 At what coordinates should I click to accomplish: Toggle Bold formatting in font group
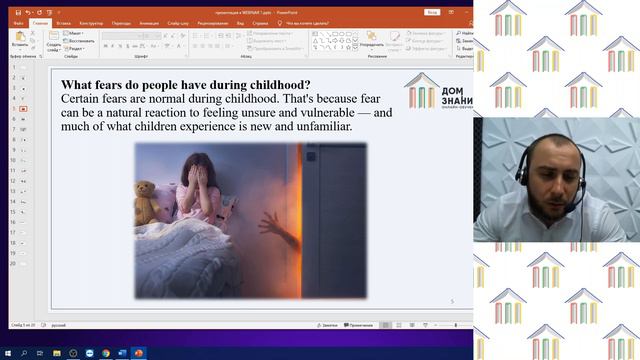click(105, 46)
